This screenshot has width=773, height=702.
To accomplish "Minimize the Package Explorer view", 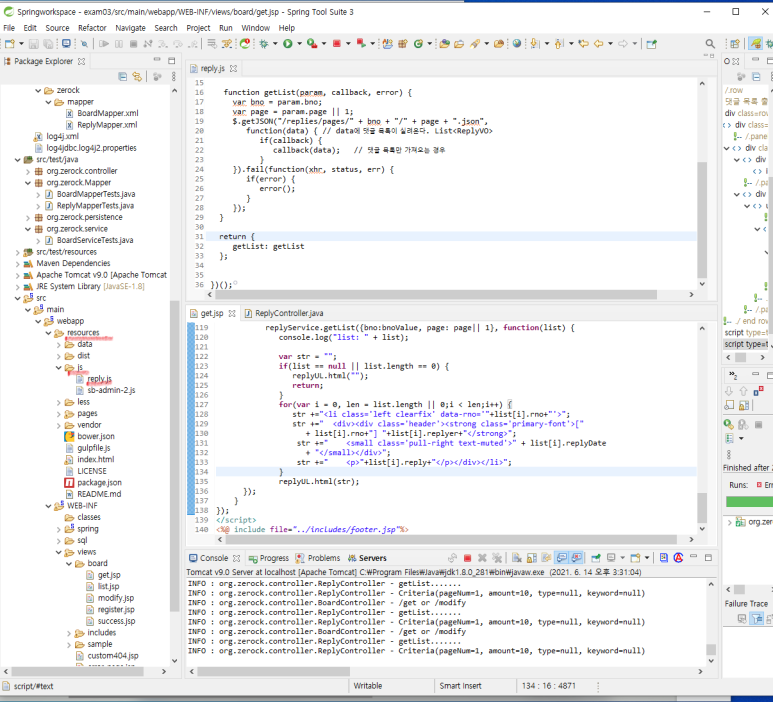I will 157,60.
